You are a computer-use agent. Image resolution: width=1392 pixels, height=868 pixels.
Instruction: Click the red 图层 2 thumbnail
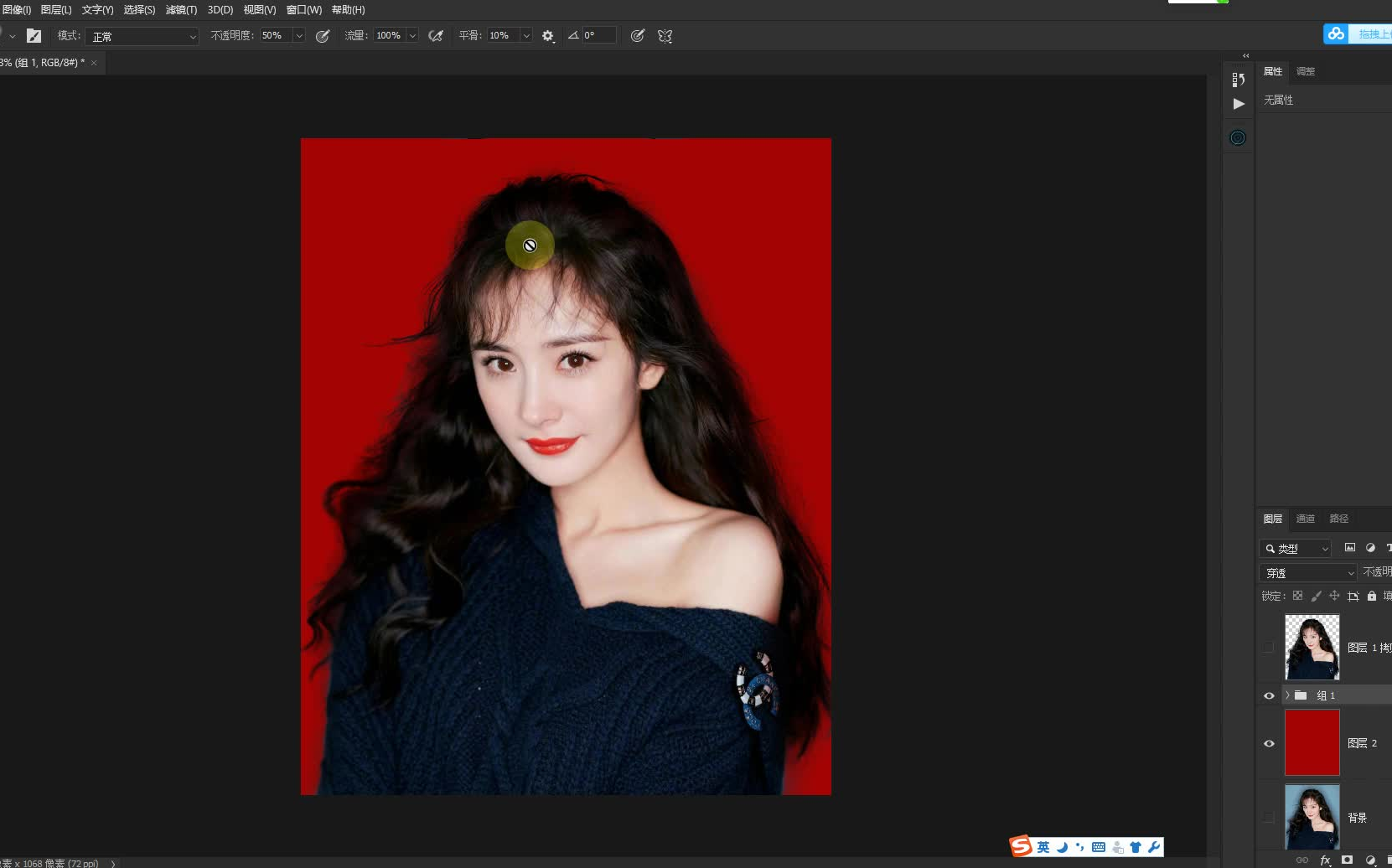tap(1312, 743)
